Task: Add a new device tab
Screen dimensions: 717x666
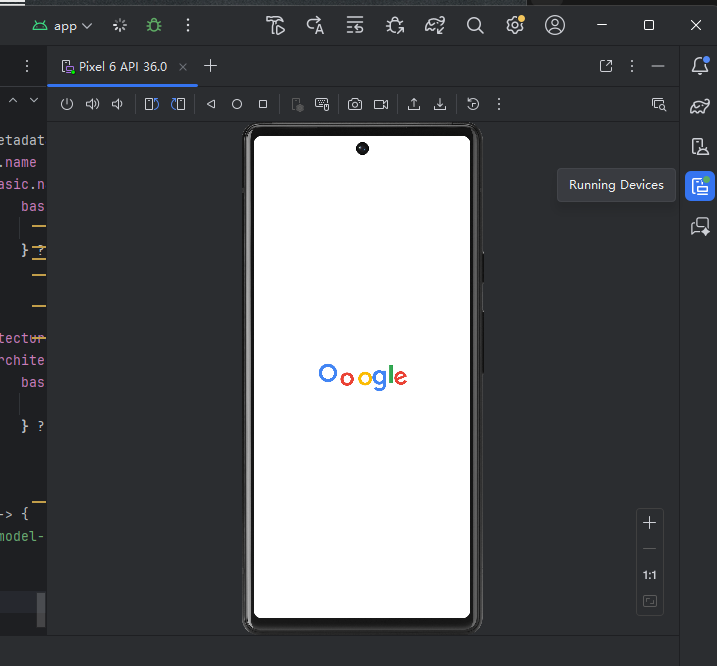Action: pos(210,66)
